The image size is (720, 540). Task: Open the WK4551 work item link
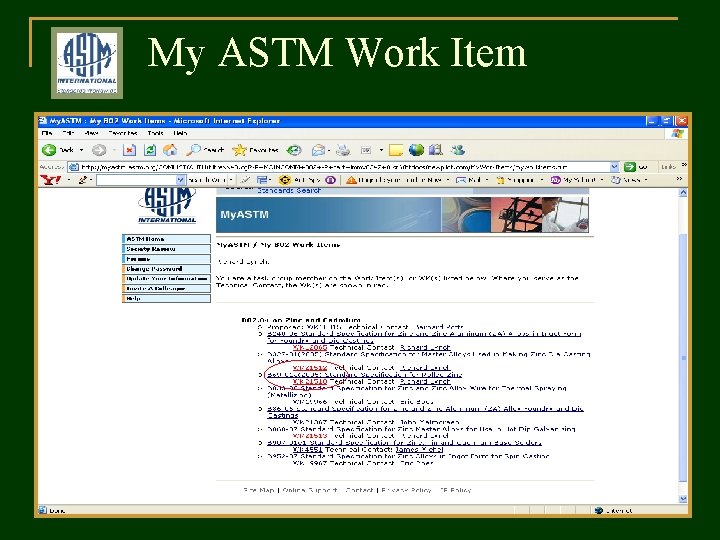click(x=308, y=450)
